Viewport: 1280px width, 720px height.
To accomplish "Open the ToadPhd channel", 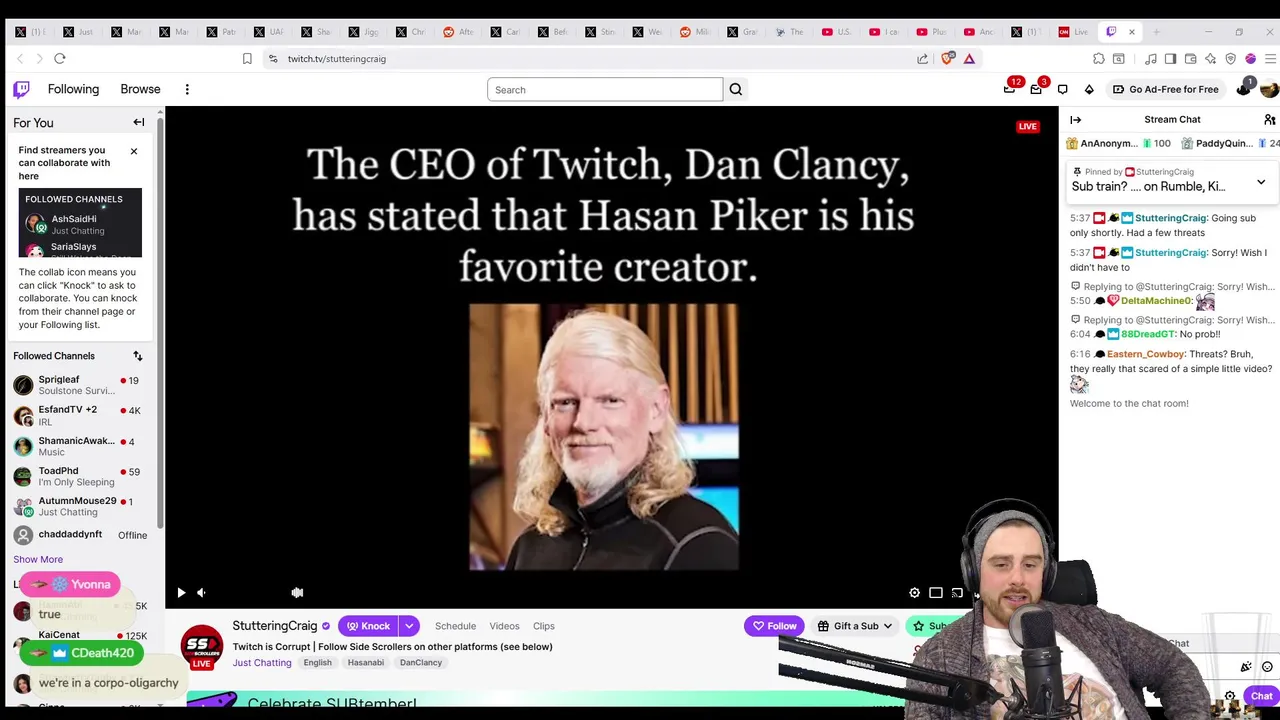I will click(82, 476).
